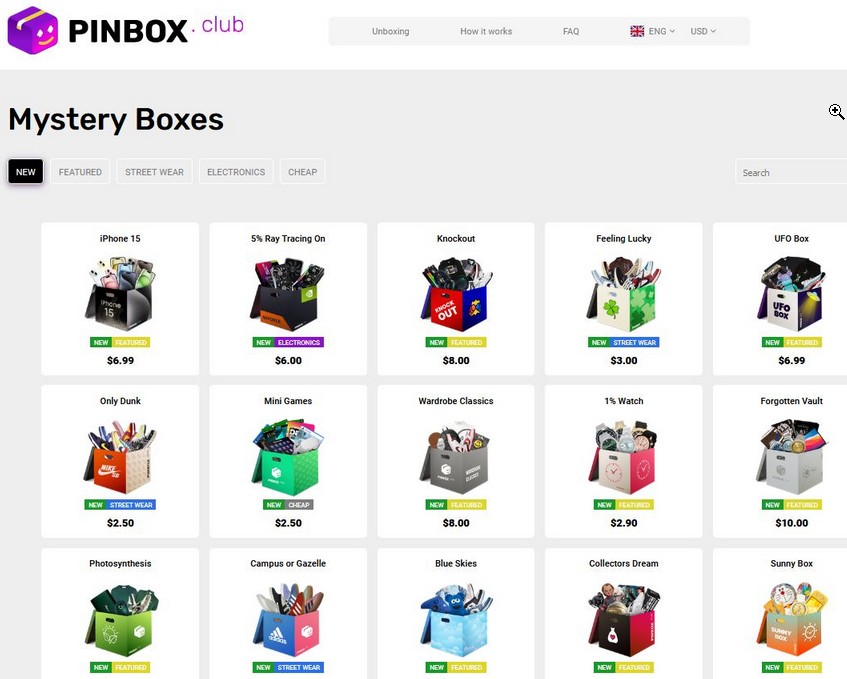Screen dimensions: 847x679
Task: Filter boxes by STREET WEAR
Action: click(154, 172)
